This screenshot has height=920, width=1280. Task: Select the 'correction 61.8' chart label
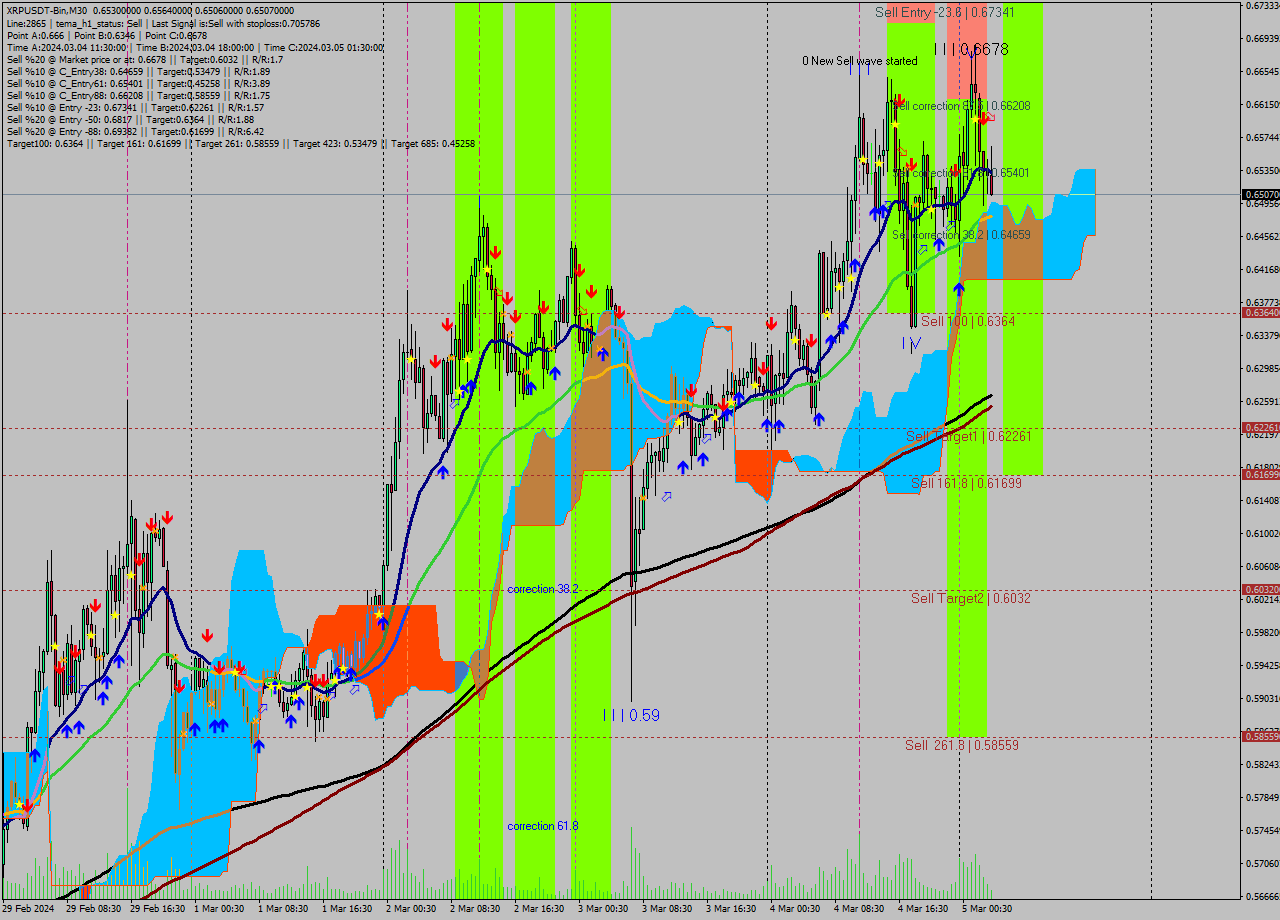click(543, 826)
